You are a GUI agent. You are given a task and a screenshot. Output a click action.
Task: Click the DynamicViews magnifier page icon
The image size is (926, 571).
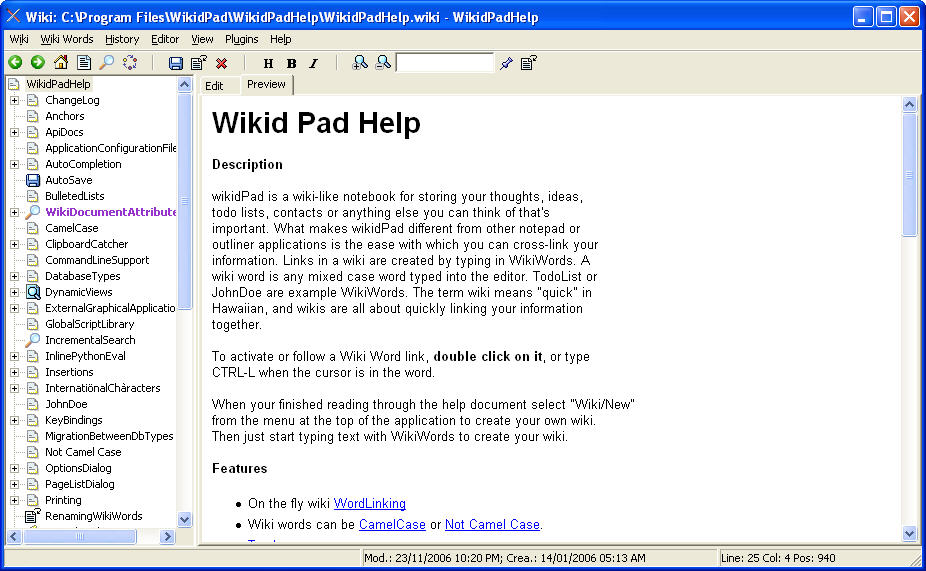pos(33,292)
